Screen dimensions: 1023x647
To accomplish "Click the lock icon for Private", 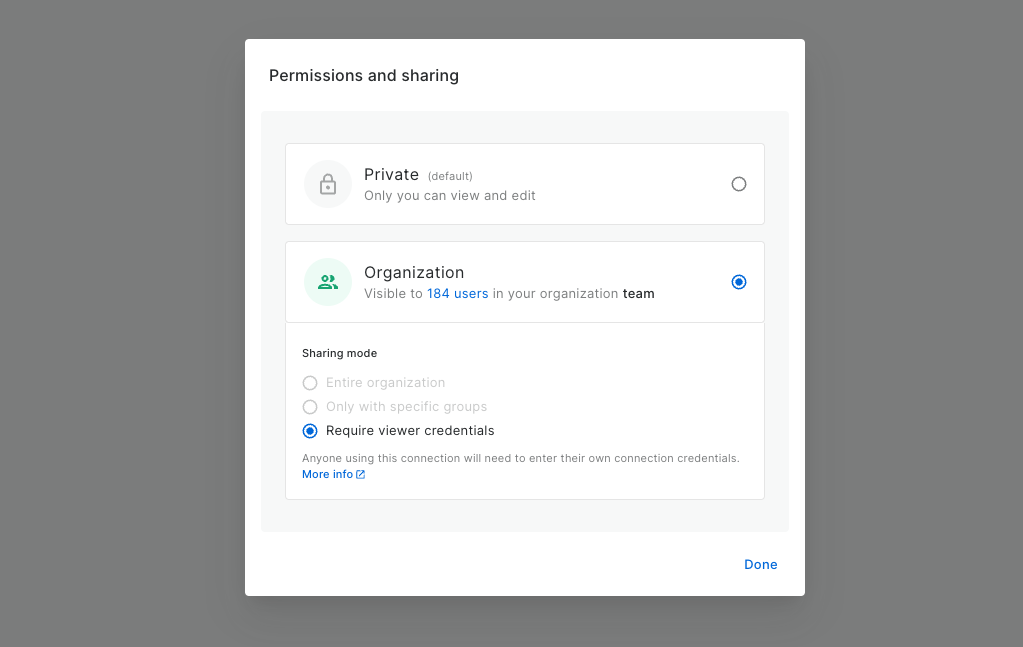I will click(x=328, y=184).
